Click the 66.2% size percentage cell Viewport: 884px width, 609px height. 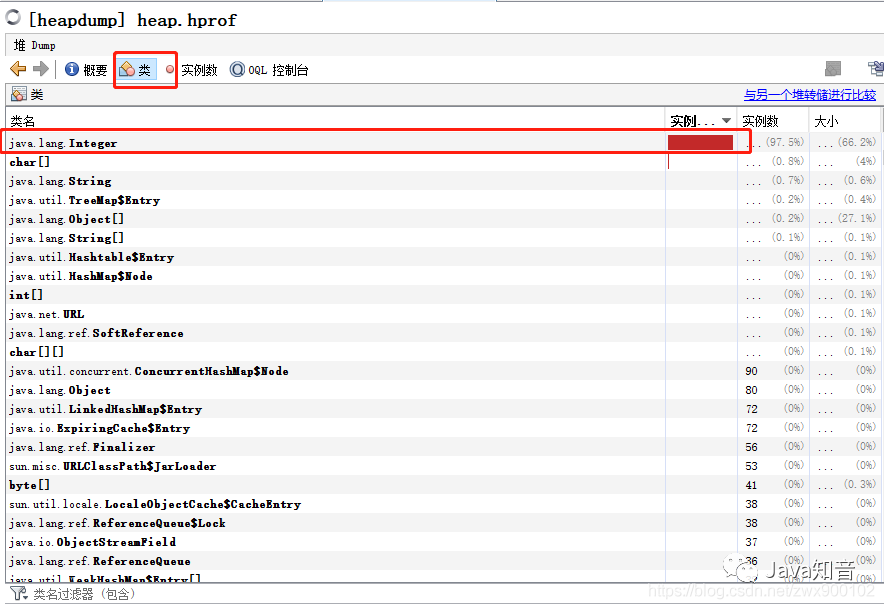click(x=856, y=142)
